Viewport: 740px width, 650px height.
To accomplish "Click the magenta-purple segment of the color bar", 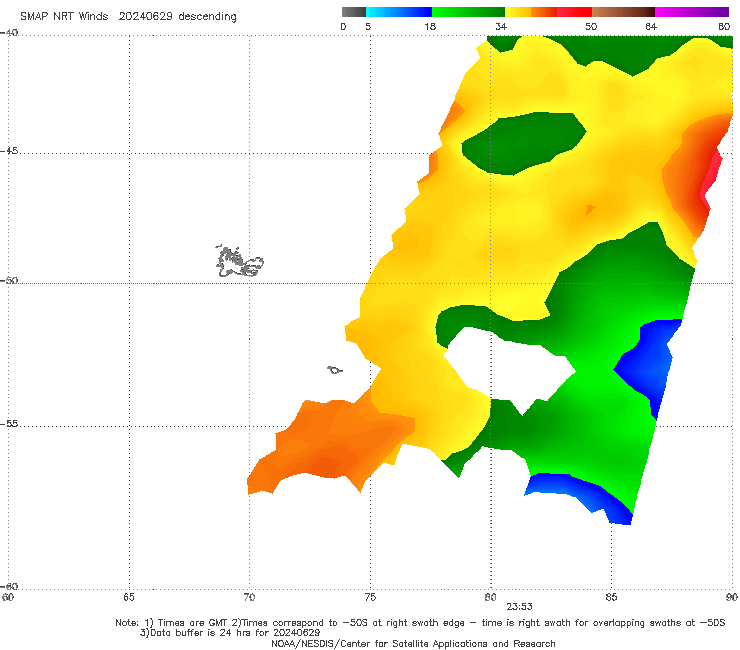I will (692, 12).
